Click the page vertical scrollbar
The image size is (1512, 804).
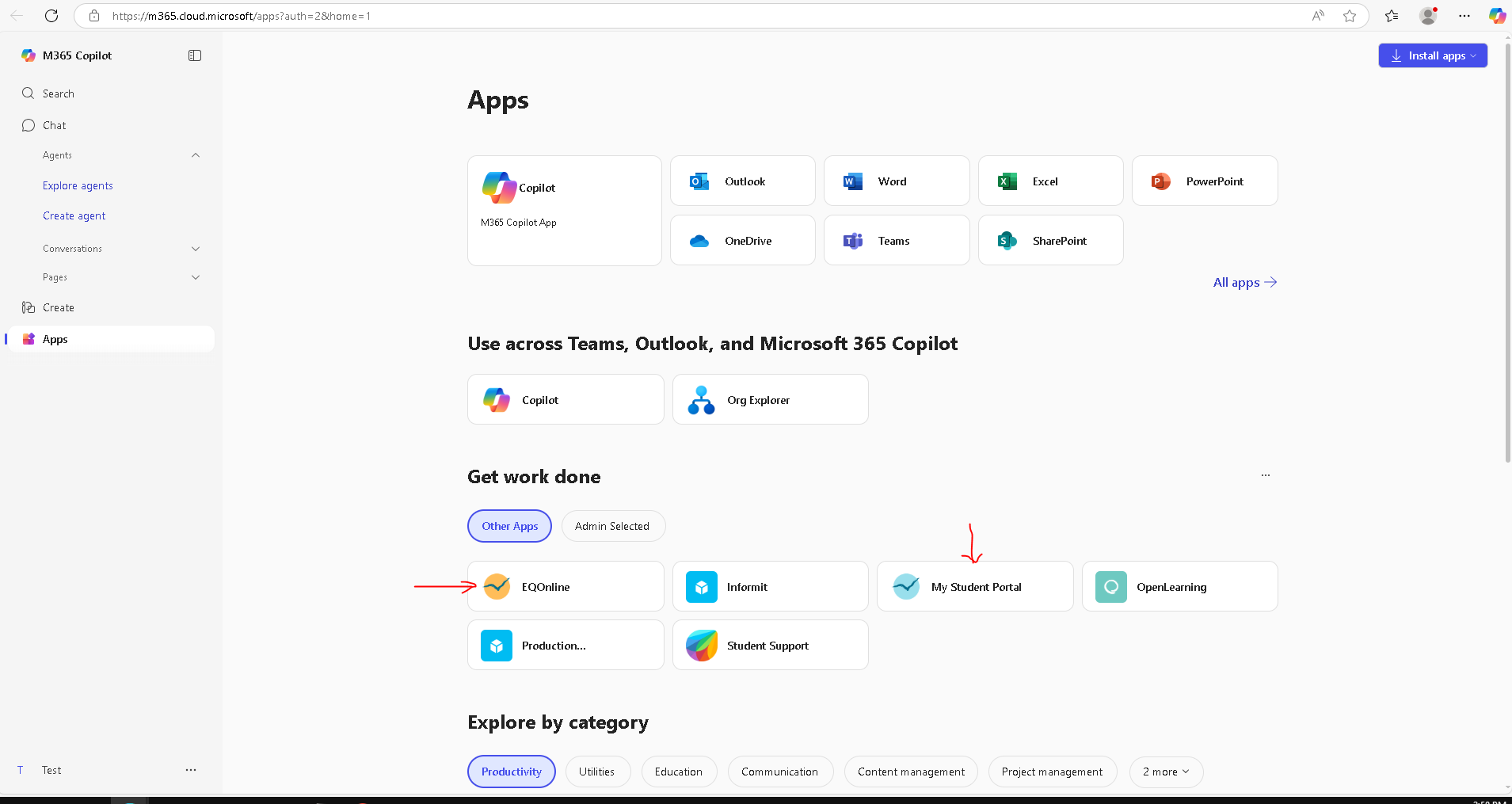[1507, 253]
